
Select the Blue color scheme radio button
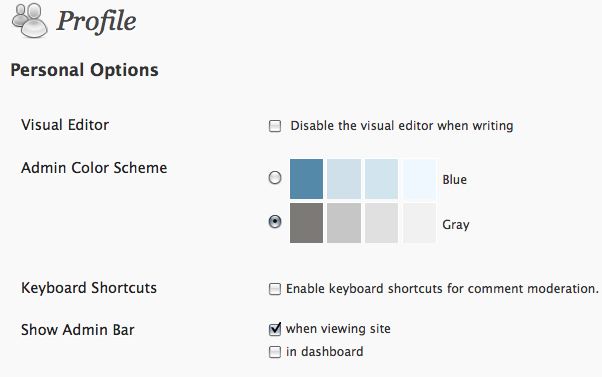point(275,178)
